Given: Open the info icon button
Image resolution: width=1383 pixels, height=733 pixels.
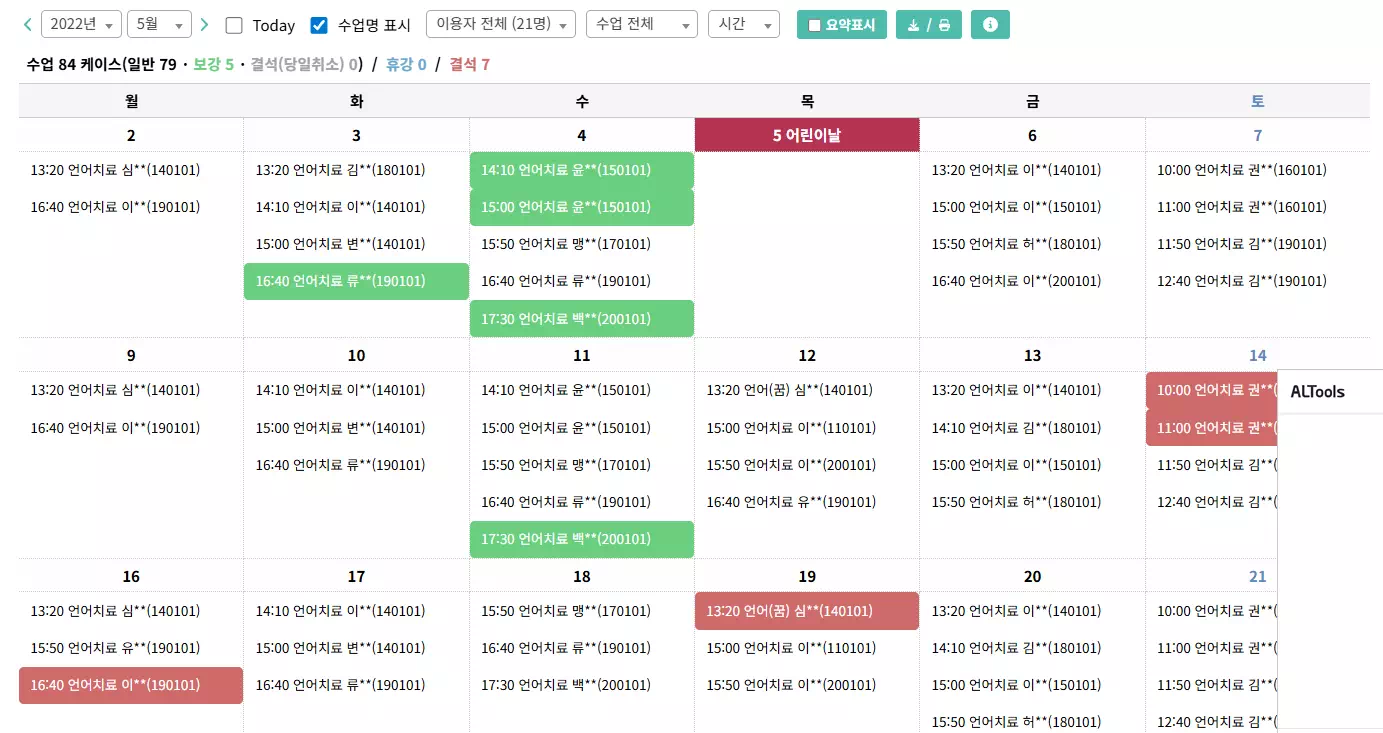Looking at the screenshot, I should click(x=990, y=24).
